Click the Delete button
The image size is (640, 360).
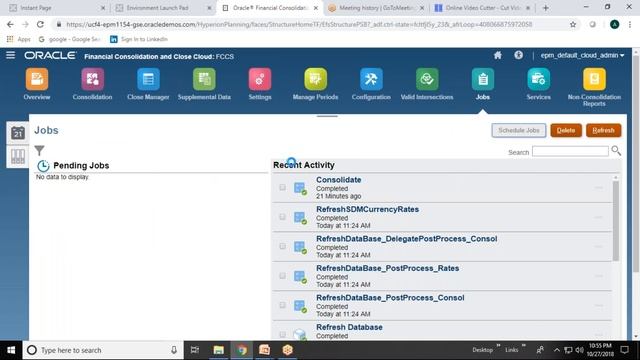566,130
